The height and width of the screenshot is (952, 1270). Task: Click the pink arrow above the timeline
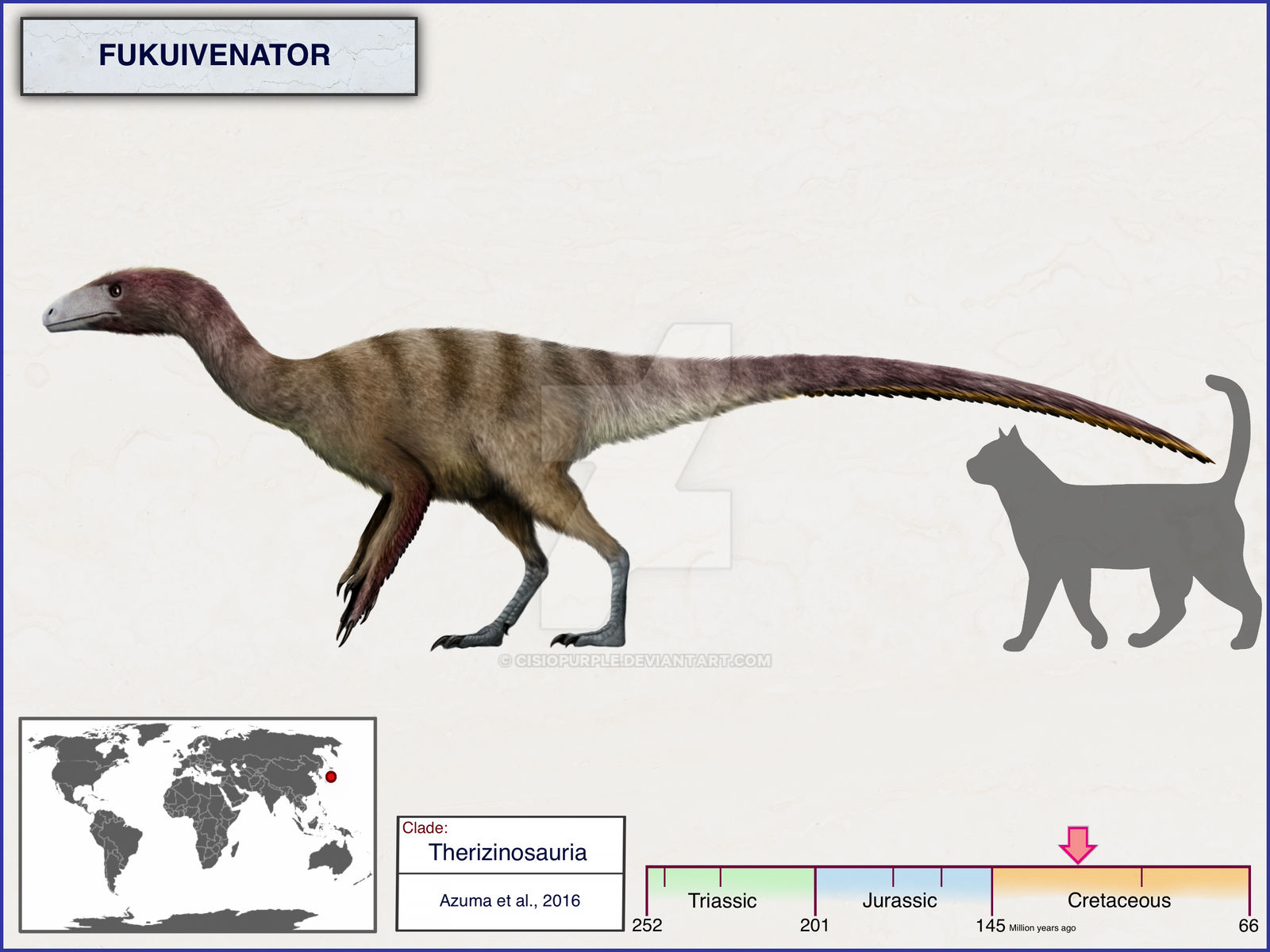click(1078, 845)
